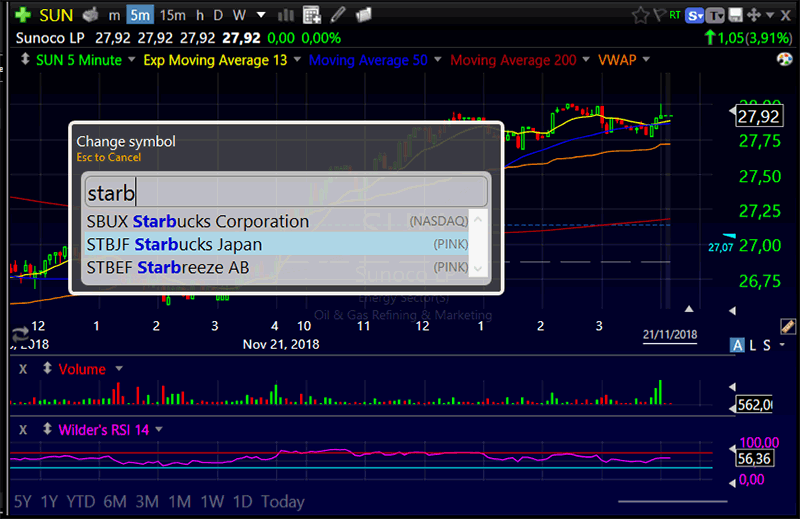Click the up arrow of the results scrollbar

(x=478, y=220)
